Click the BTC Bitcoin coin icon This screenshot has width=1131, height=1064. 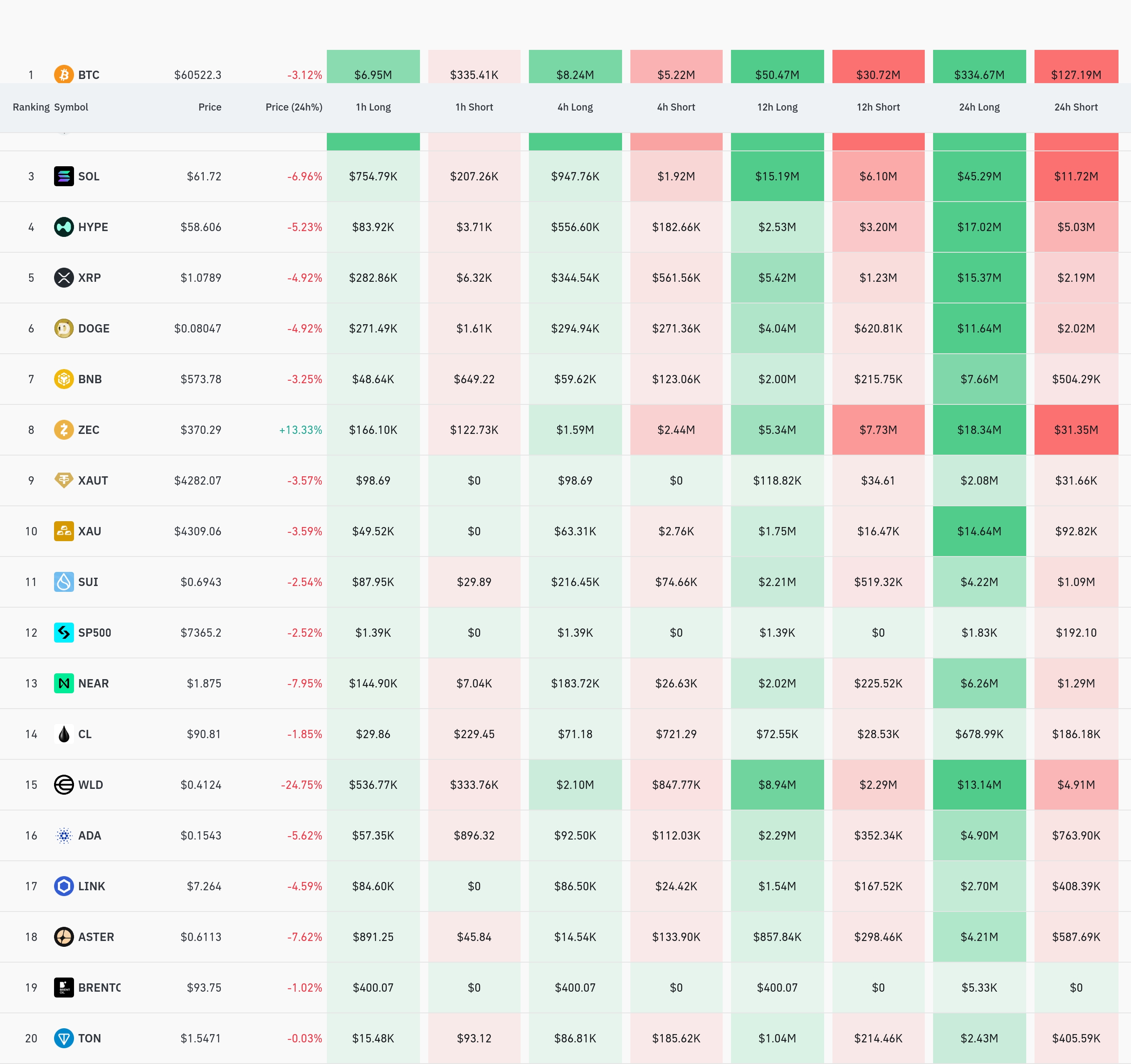pyautogui.click(x=64, y=74)
